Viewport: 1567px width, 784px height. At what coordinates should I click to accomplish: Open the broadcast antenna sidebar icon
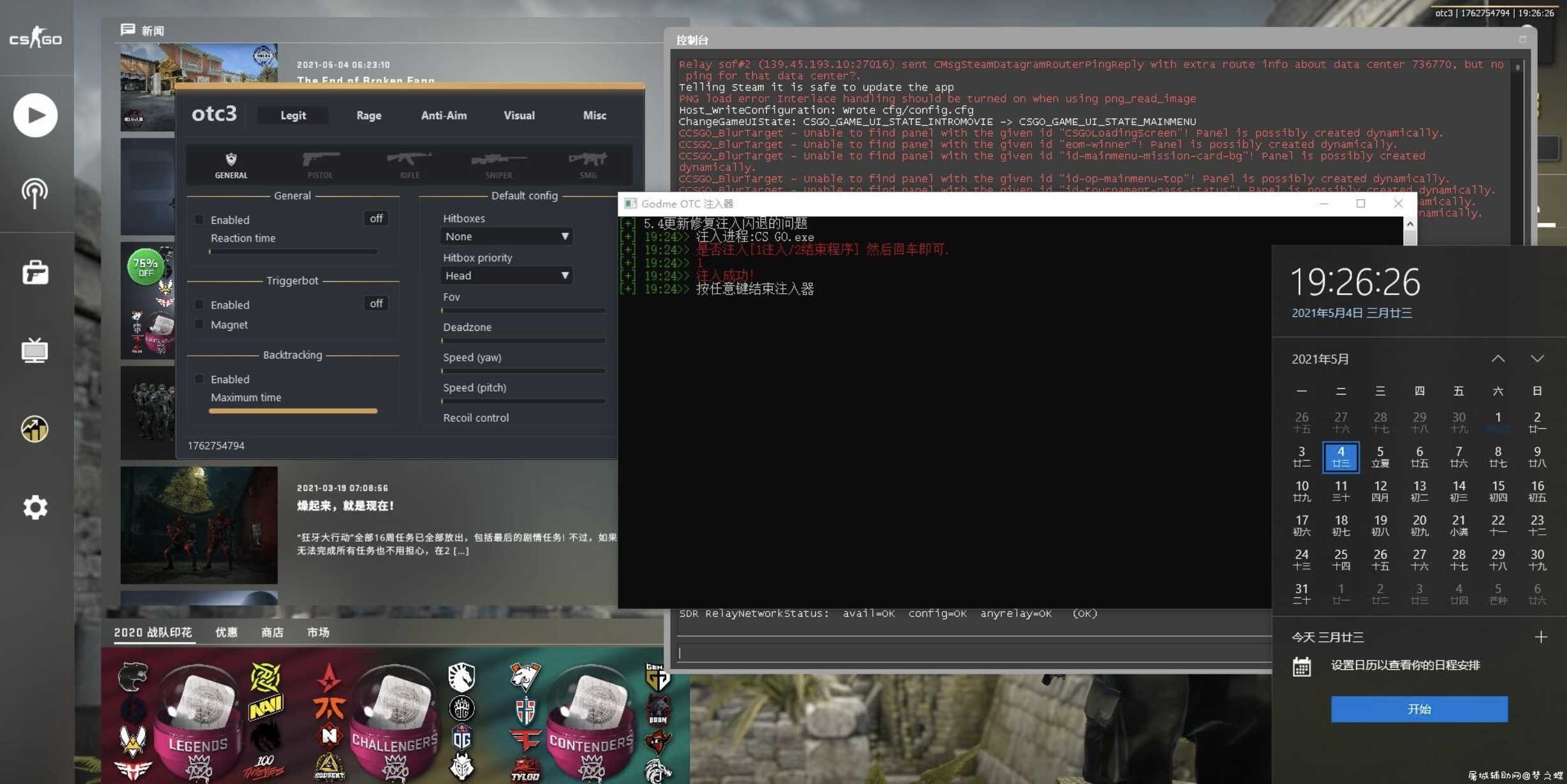[34, 193]
